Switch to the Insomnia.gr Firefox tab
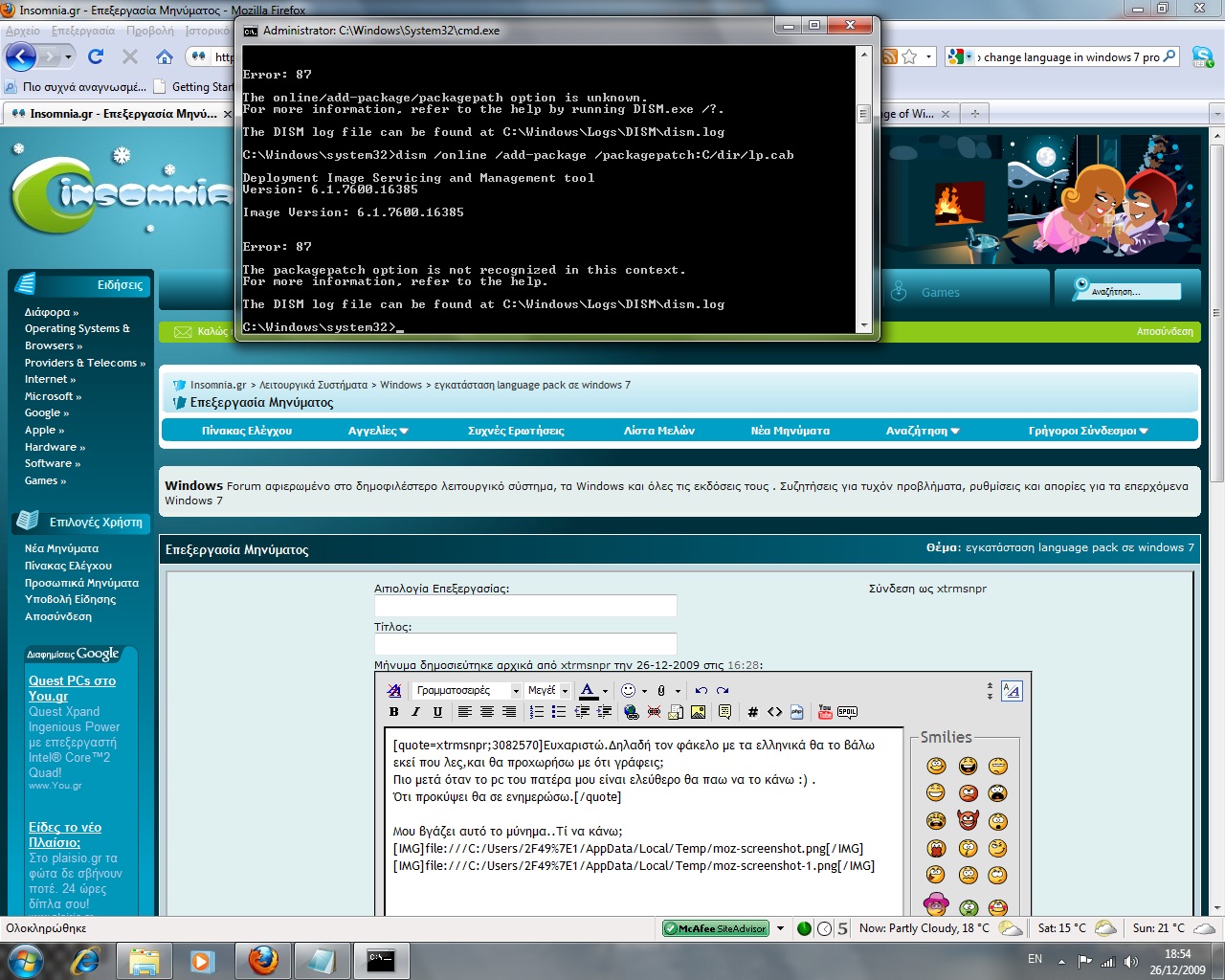This screenshot has width=1225, height=980. [120, 114]
